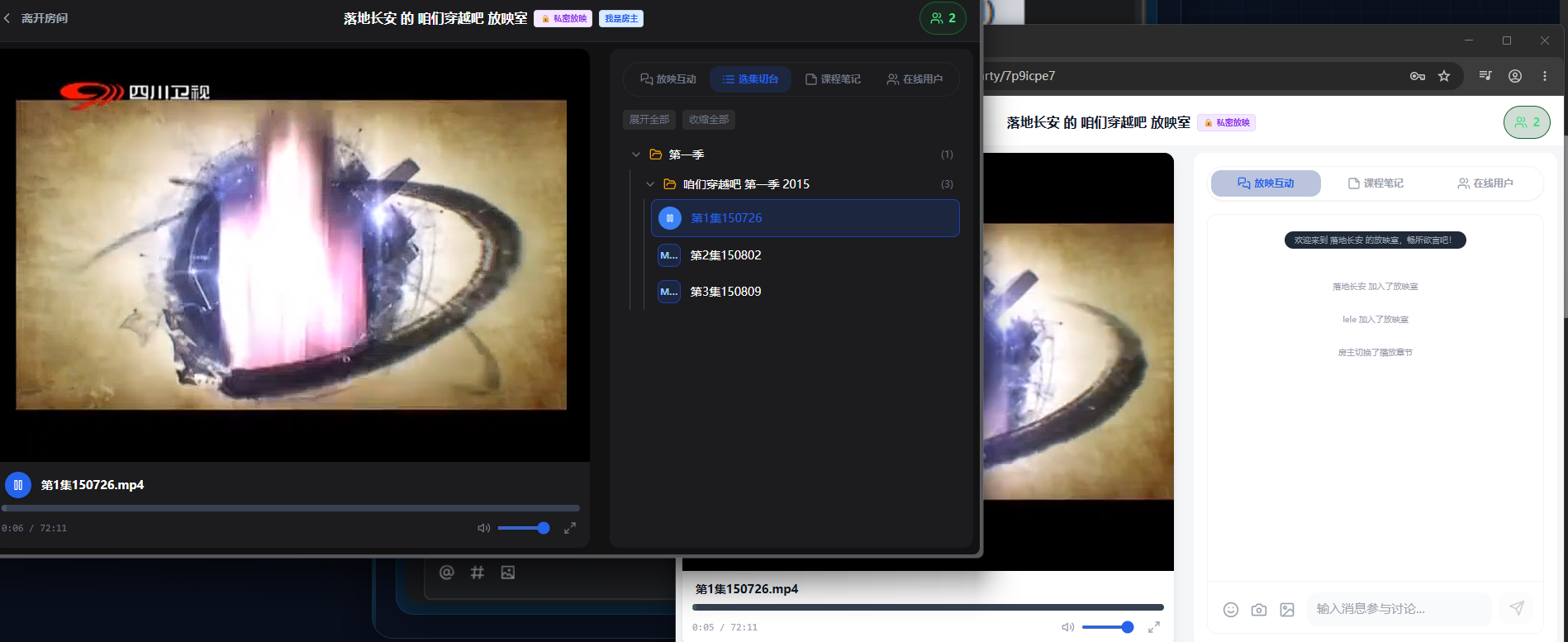
Task: Click the 收缩全部 button
Action: coord(709,120)
